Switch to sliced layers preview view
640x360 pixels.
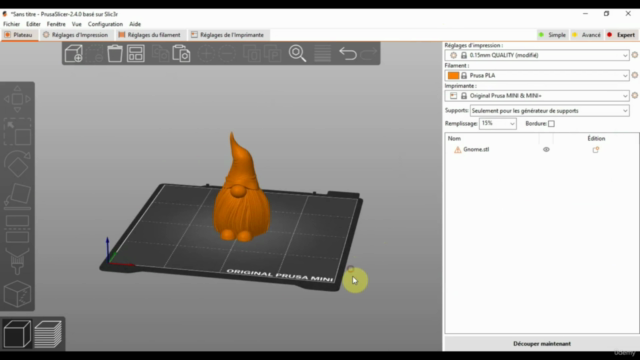click(48, 334)
